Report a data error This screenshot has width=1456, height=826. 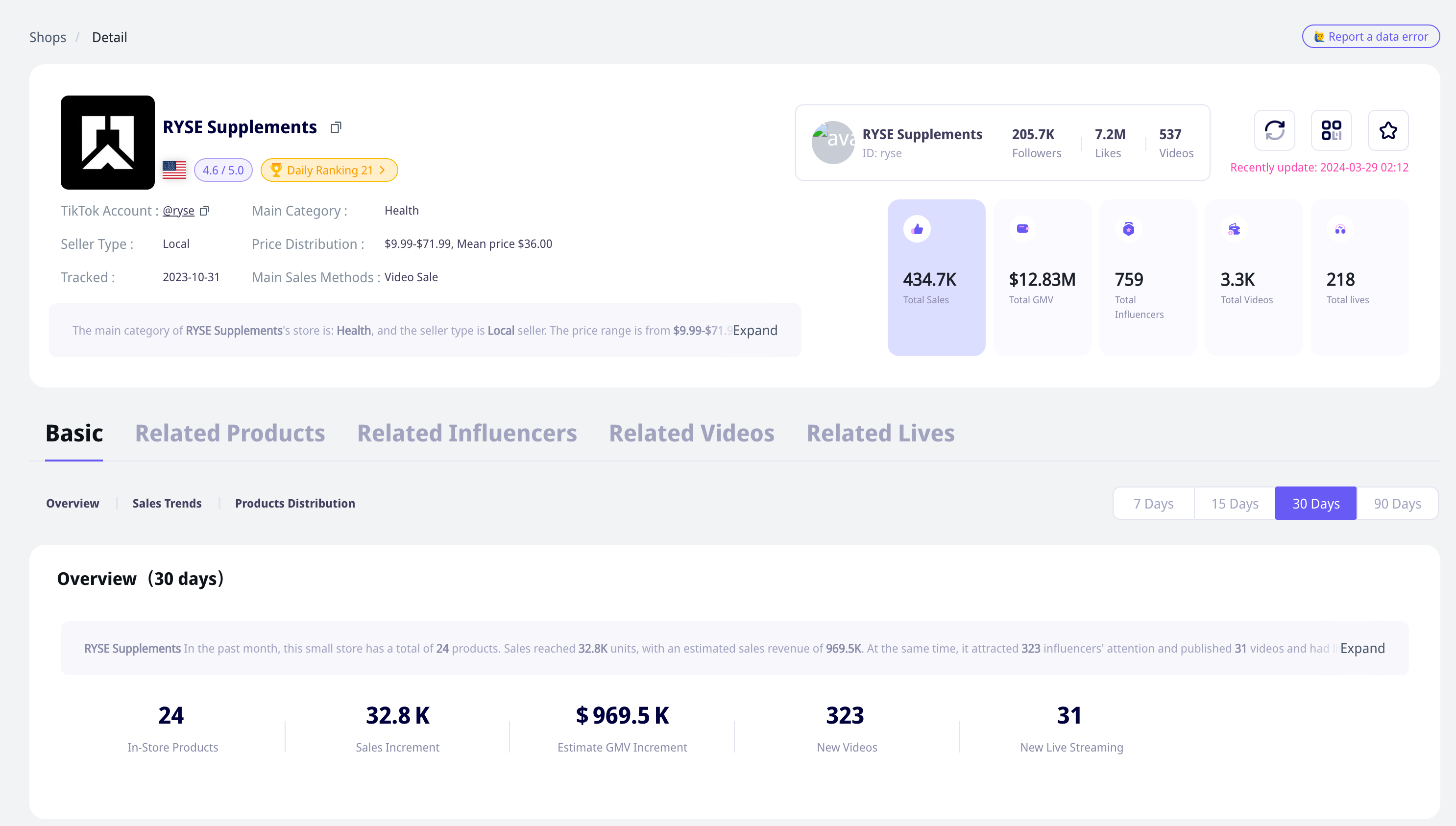click(1371, 36)
